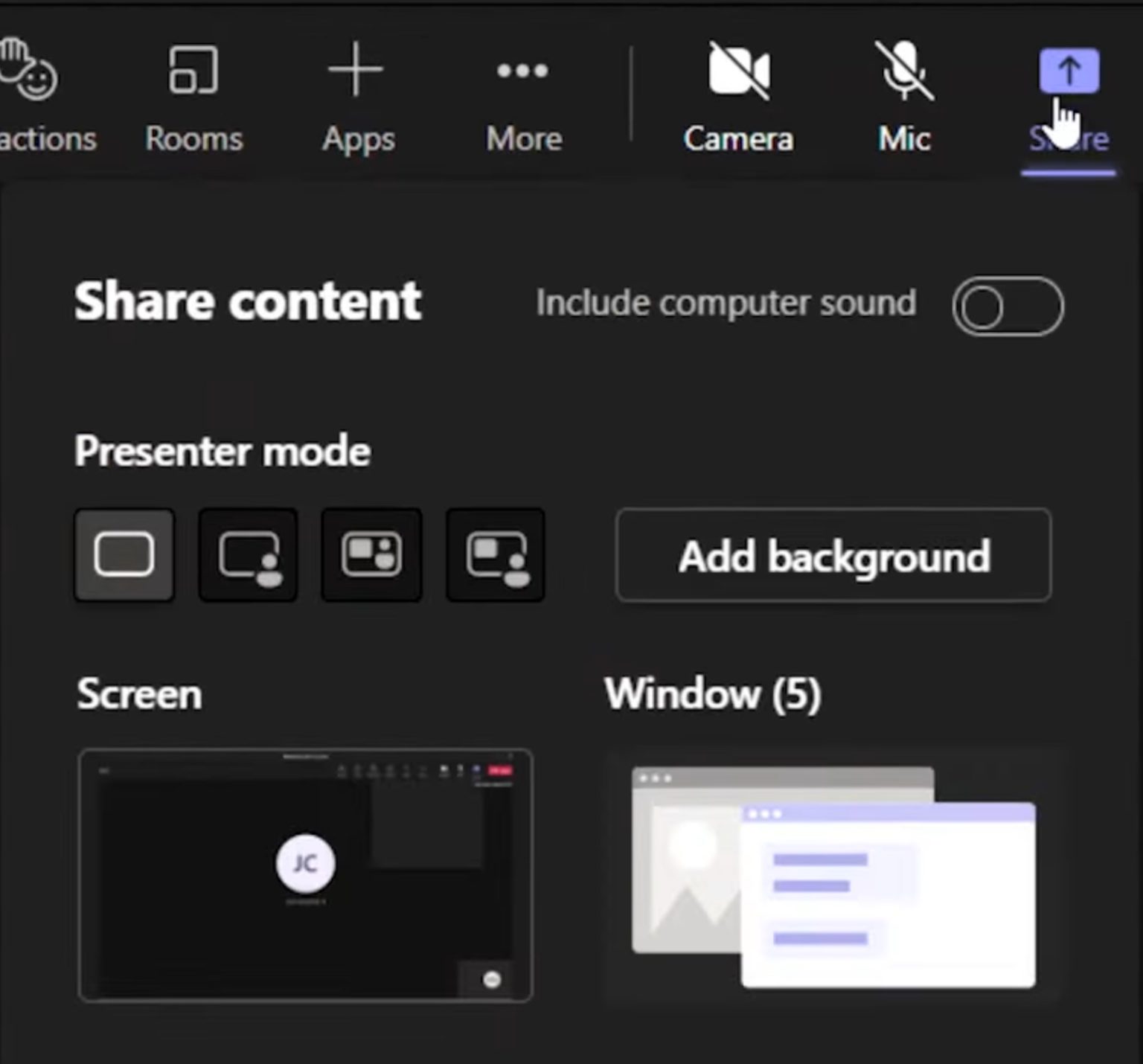Click the Screen section heading
Viewport: 1143px width, 1064px height.
[138, 693]
